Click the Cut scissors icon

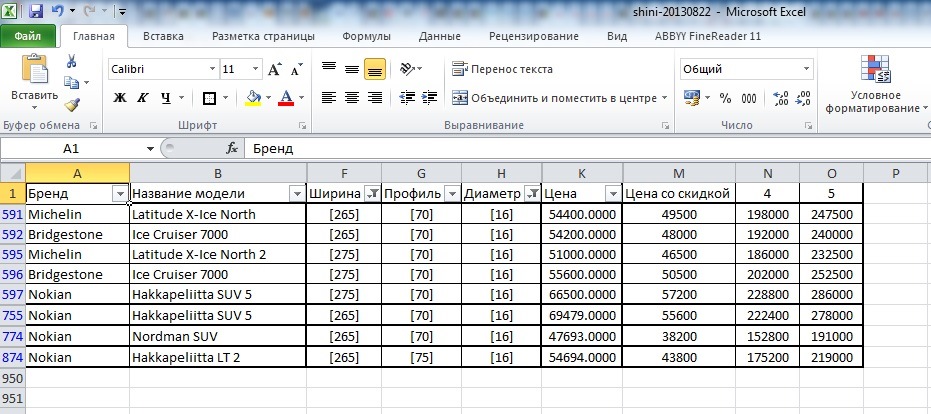tap(71, 61)
